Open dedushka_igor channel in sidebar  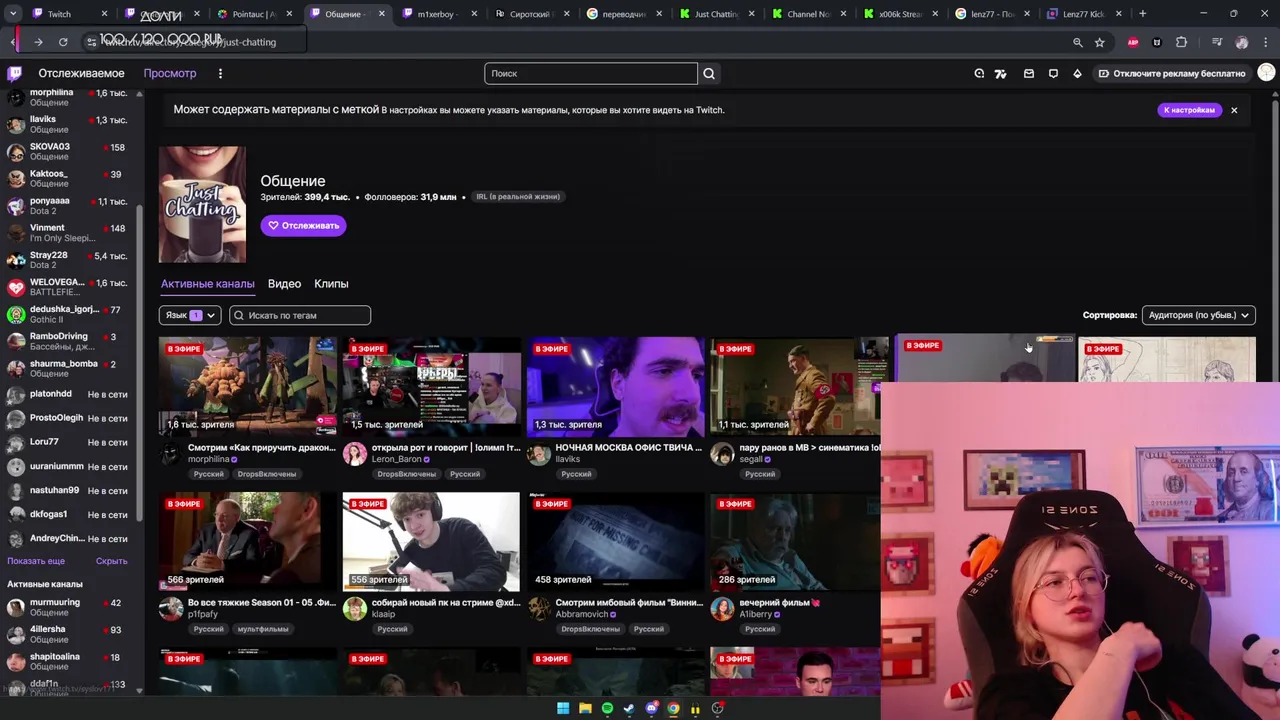pyautogui.click(x=70, y=314)
